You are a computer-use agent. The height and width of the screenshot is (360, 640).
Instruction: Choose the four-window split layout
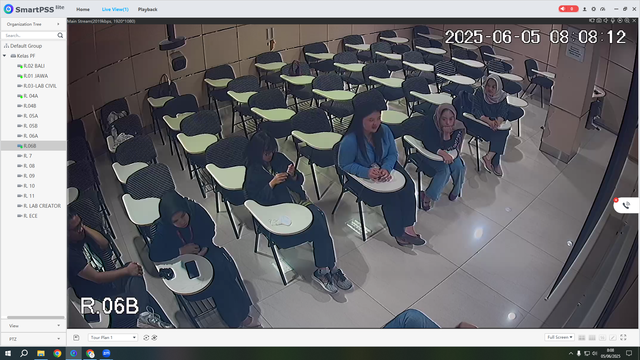(582, 338)
